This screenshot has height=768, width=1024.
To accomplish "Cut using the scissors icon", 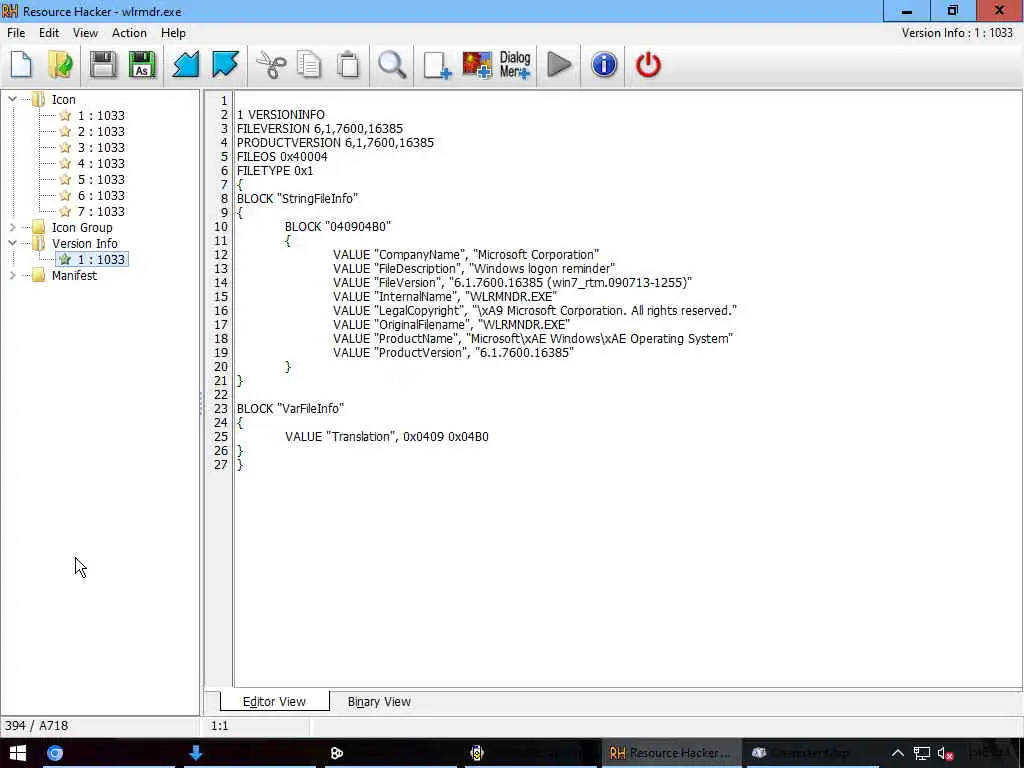I will 270,65.
